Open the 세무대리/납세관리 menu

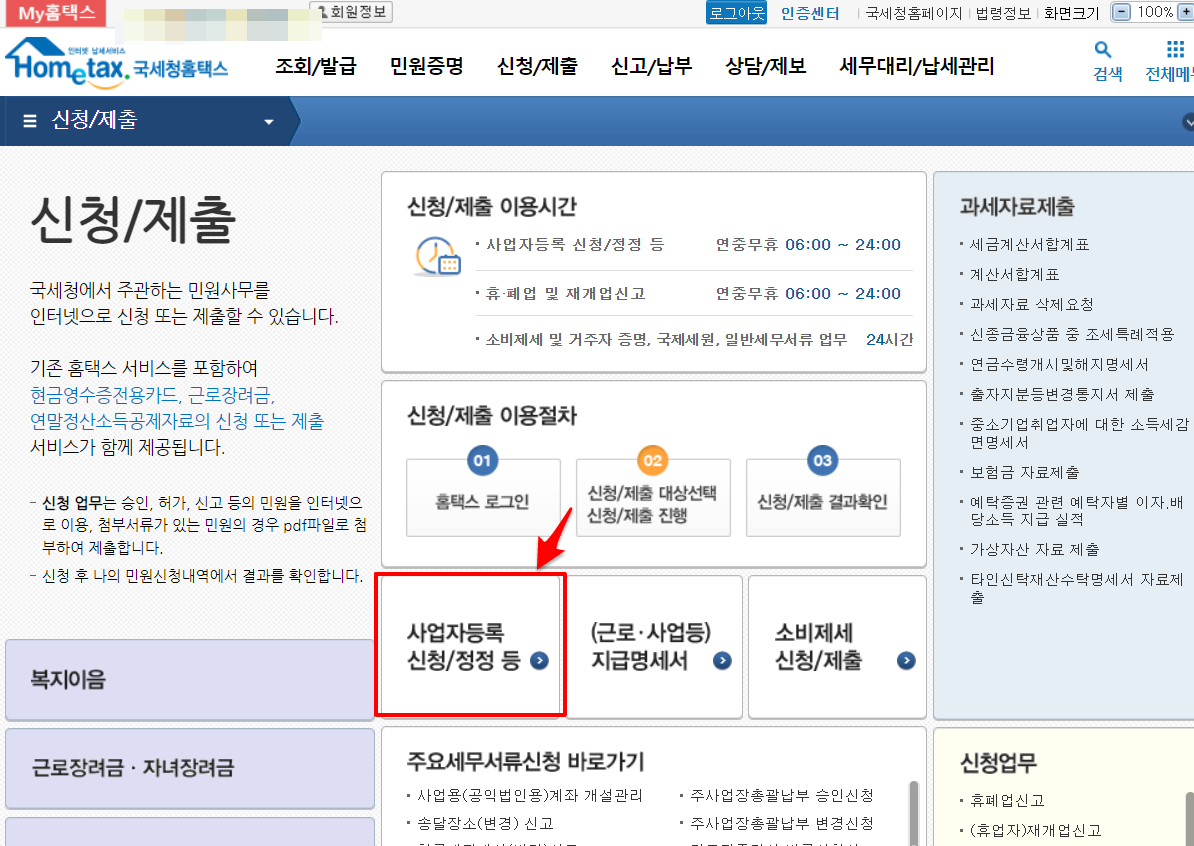[917, 66]
